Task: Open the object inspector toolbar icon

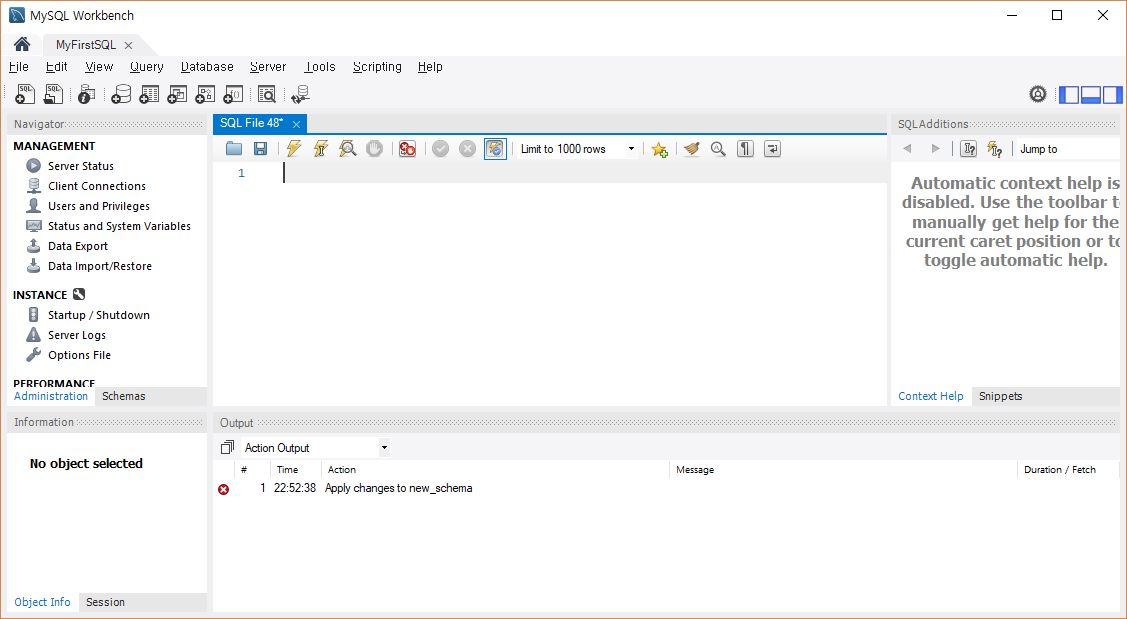Action: 86,93
